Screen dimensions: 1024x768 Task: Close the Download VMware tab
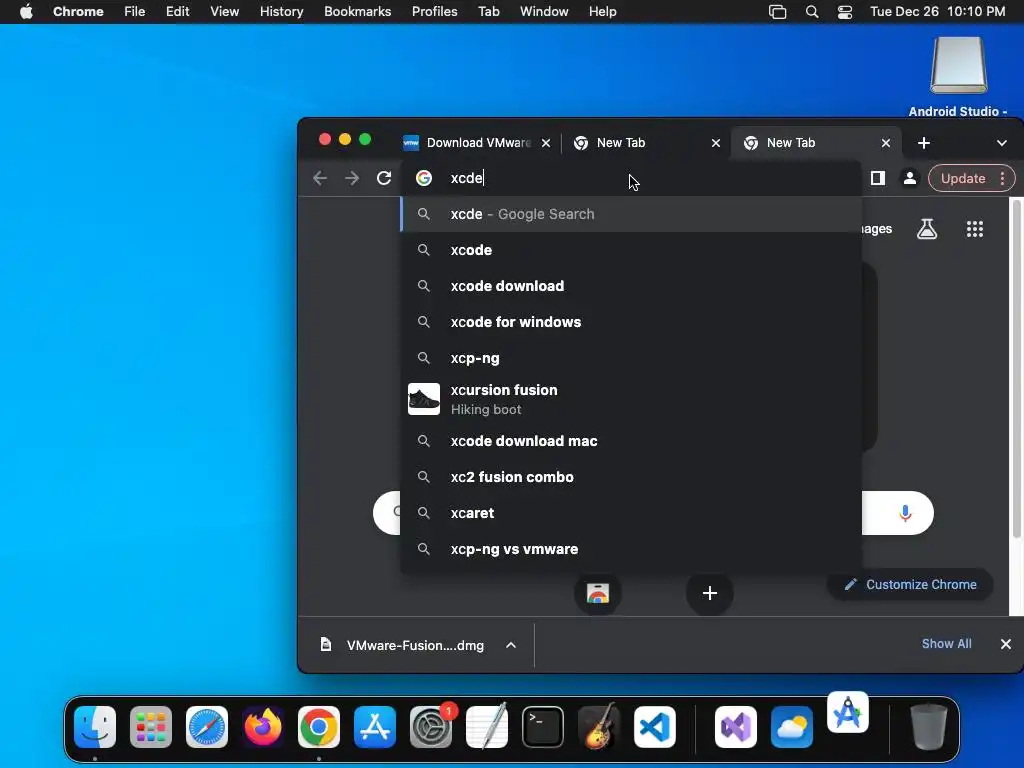[546, 143]
